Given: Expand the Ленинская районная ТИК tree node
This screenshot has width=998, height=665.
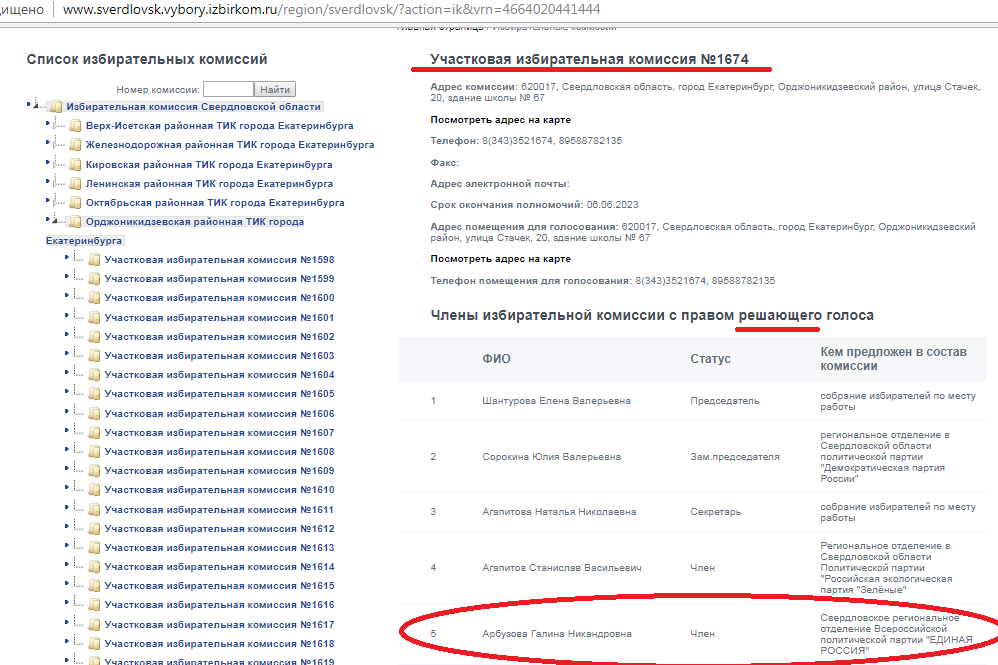Looking at the screenshot, I should [x=48, y=183].
